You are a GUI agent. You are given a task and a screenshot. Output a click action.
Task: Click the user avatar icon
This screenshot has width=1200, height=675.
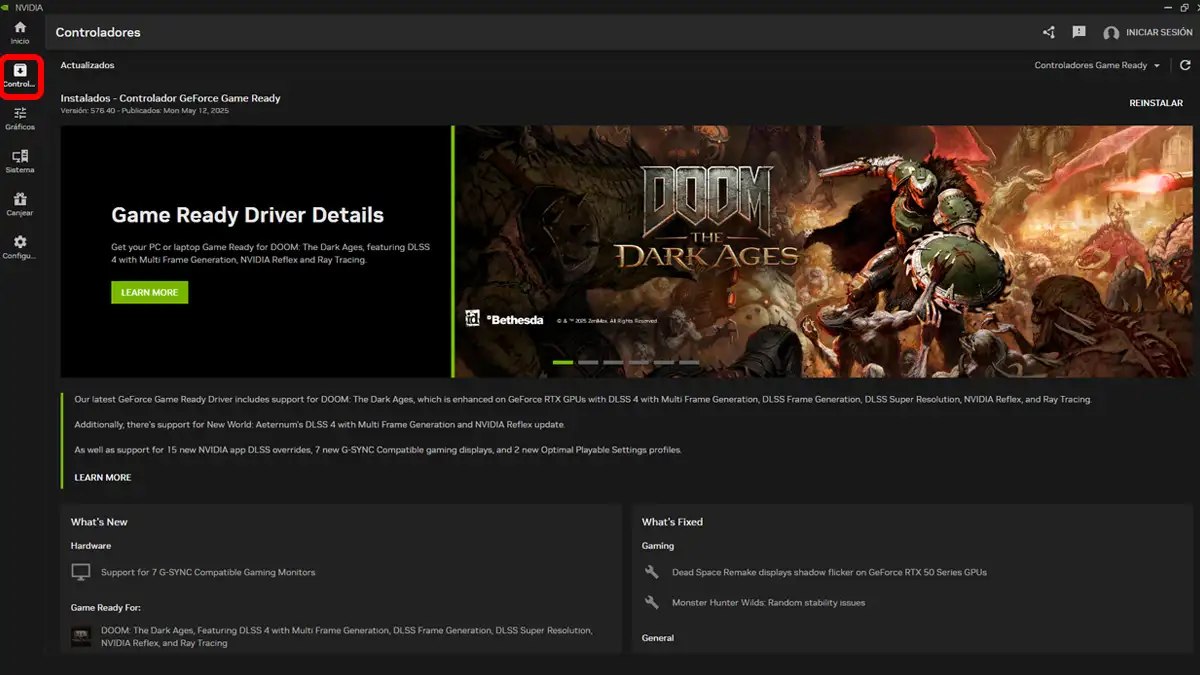(x=1111, y=33)
